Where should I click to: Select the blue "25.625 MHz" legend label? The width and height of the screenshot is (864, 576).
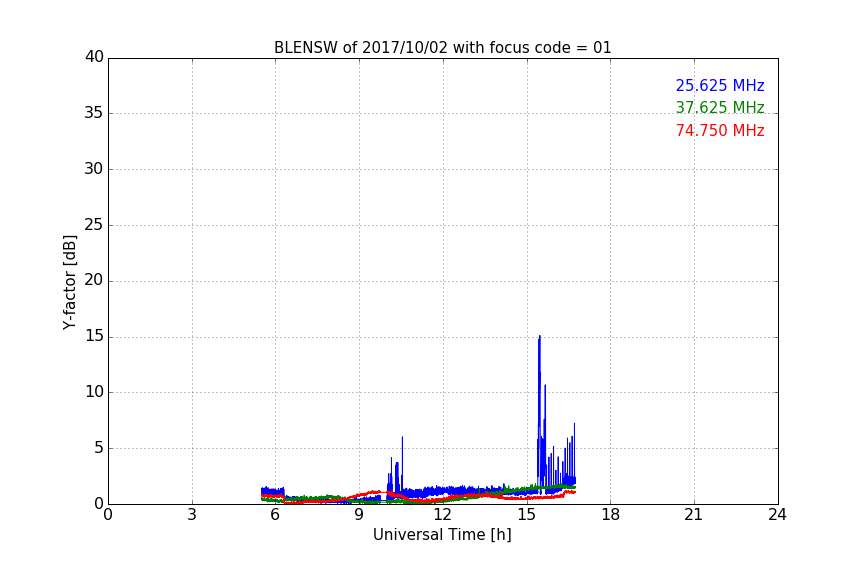[x=720, y=85]
